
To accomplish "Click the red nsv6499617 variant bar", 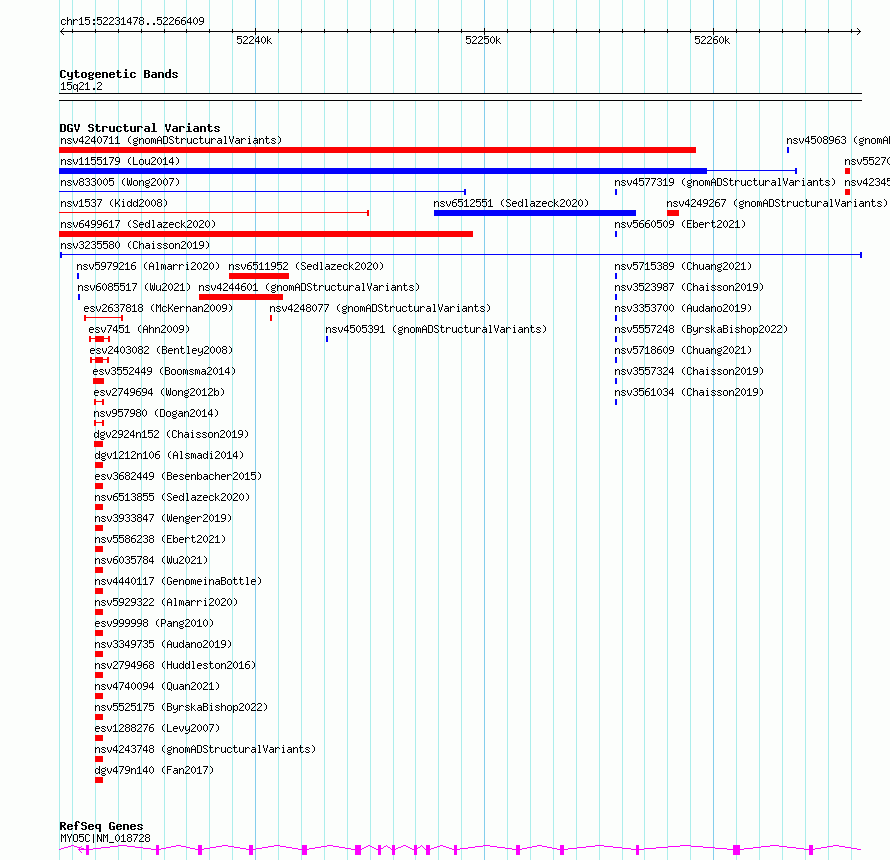I will tap(266, 234).
